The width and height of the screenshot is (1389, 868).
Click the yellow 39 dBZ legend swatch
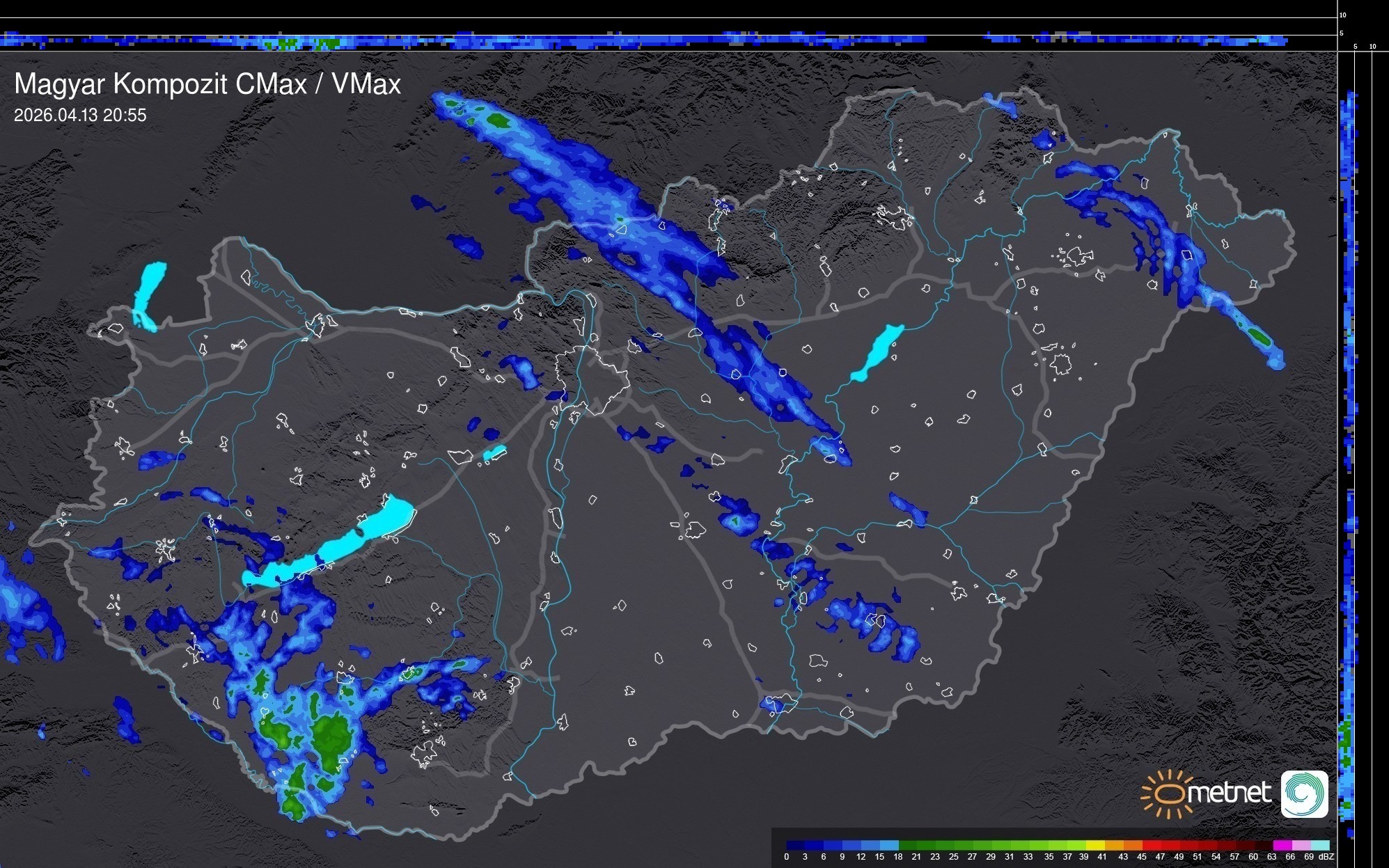tap(1095, 845)
